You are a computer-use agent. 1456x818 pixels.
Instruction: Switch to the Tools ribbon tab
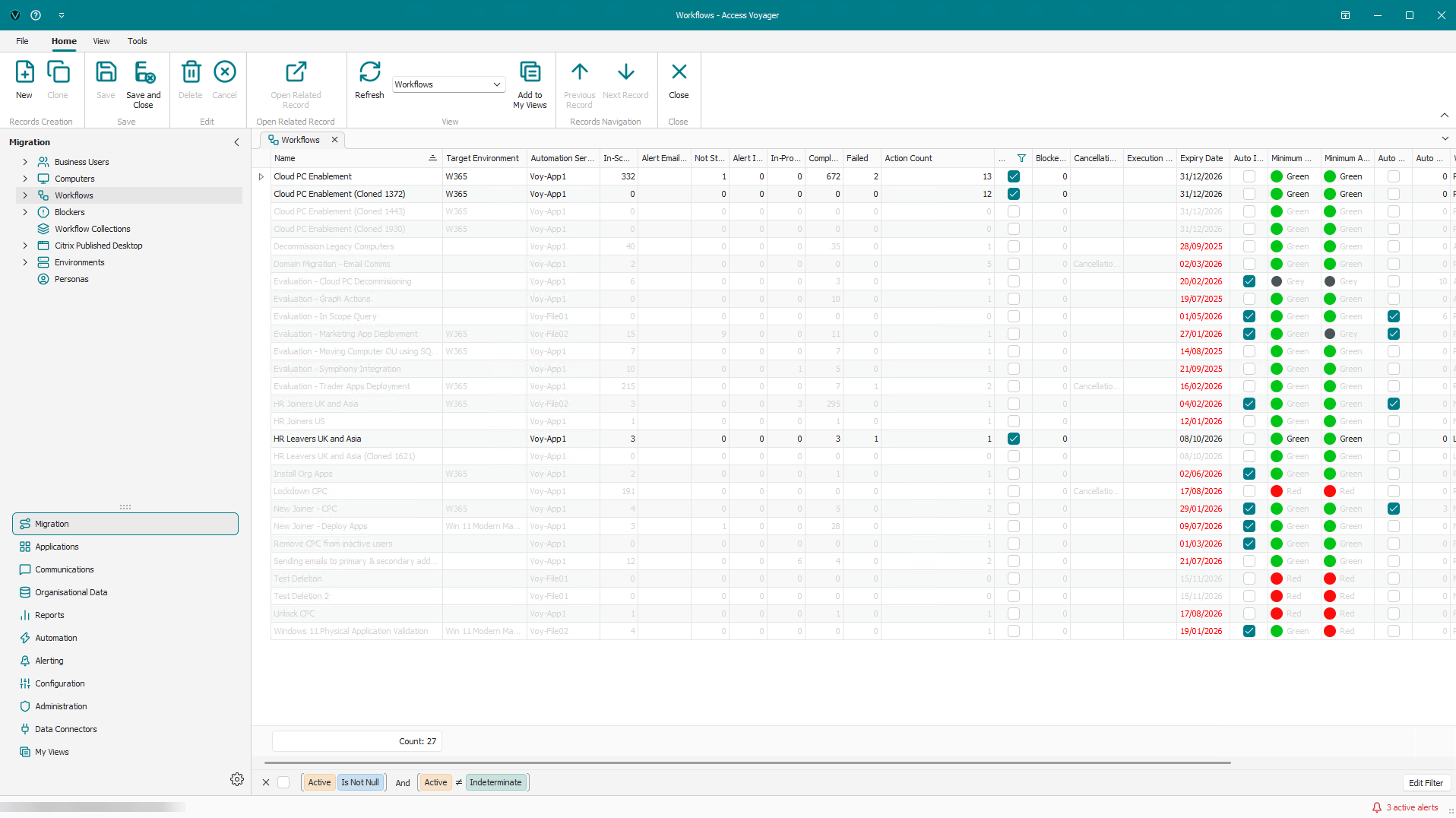(137, 41)
